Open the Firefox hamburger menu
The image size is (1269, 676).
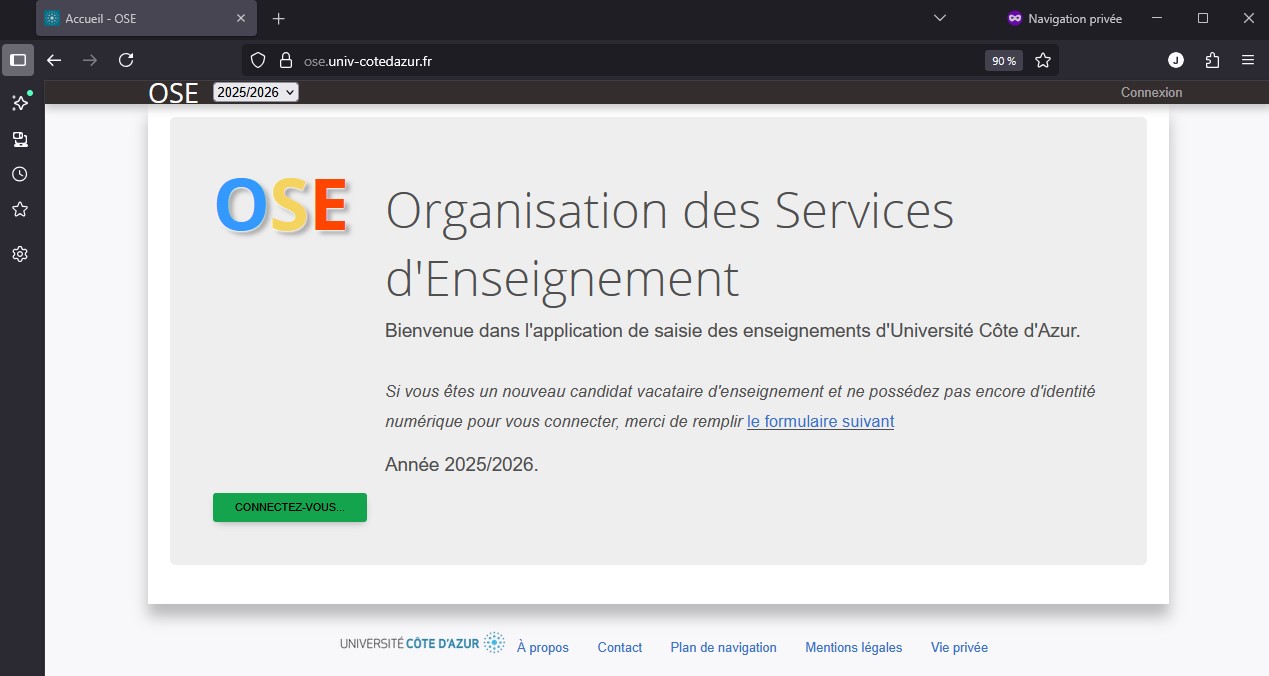(1248, 60)
